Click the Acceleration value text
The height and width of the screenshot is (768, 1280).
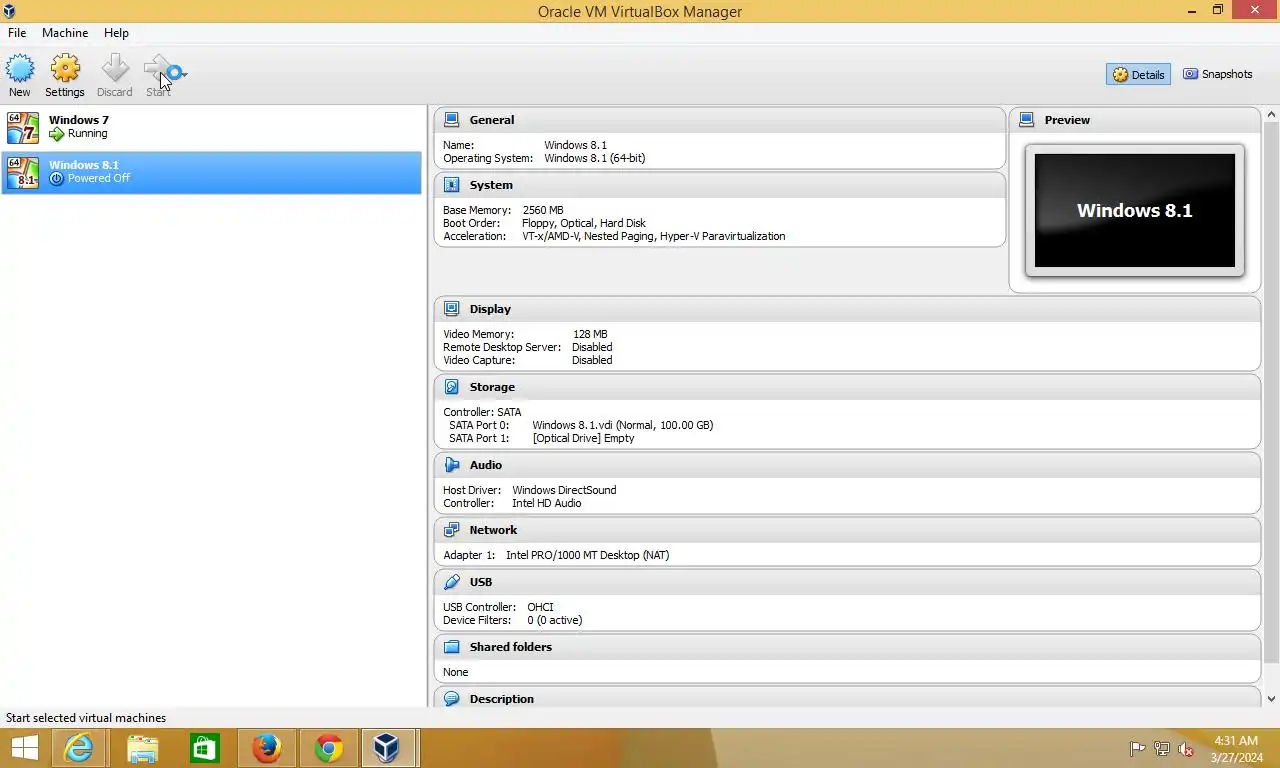[x=654, y=236]
